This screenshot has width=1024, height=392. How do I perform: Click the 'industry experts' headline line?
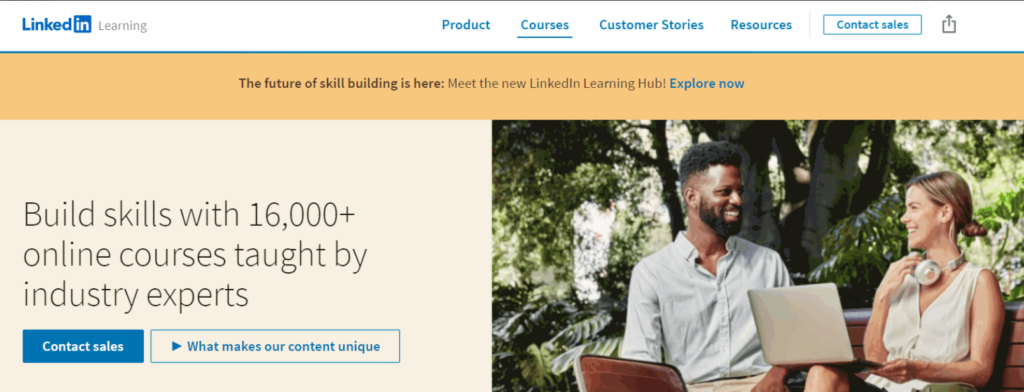point(136,295)
